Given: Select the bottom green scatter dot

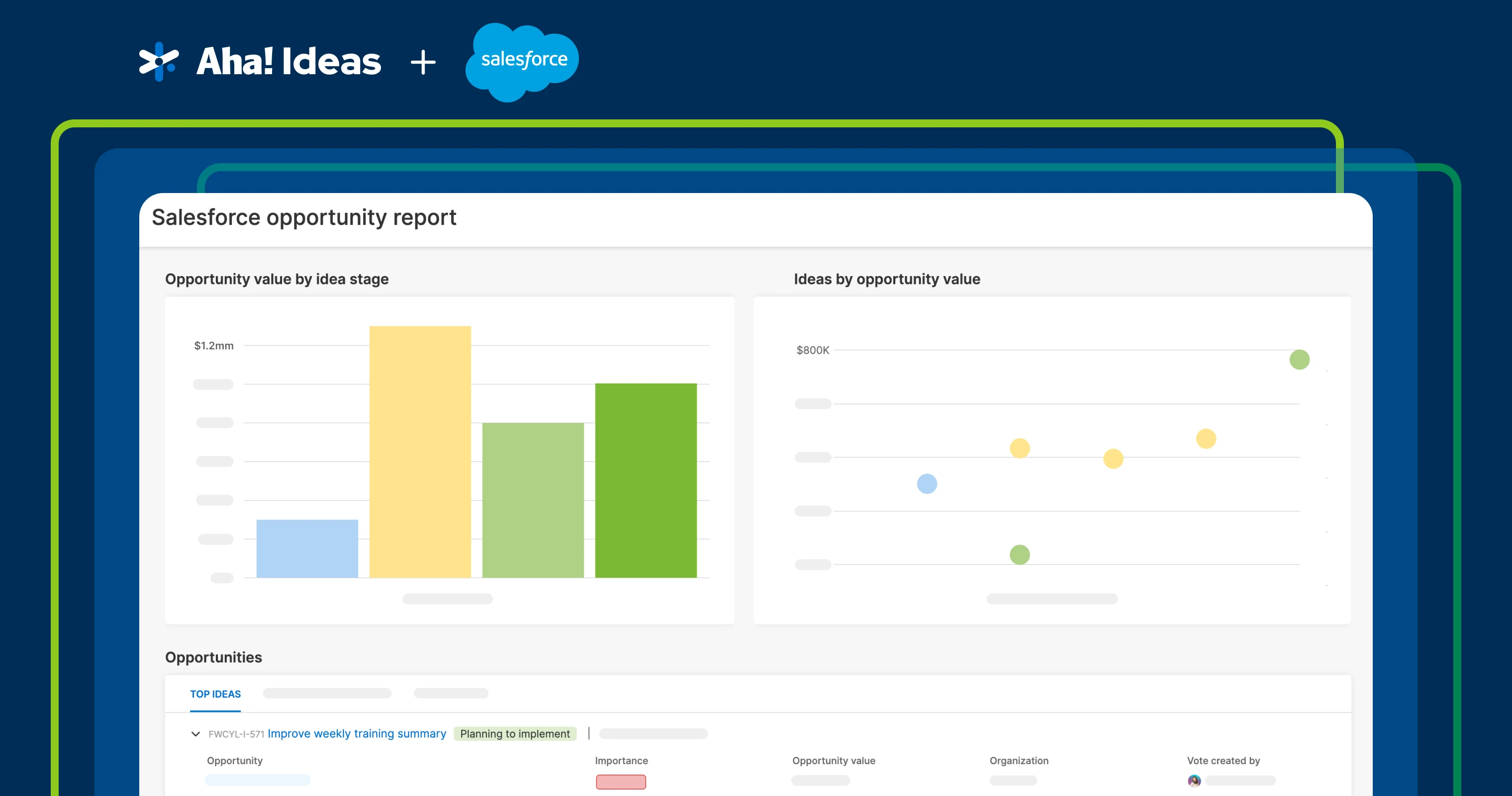Looking at the screenshot, I should [1020, 555].
